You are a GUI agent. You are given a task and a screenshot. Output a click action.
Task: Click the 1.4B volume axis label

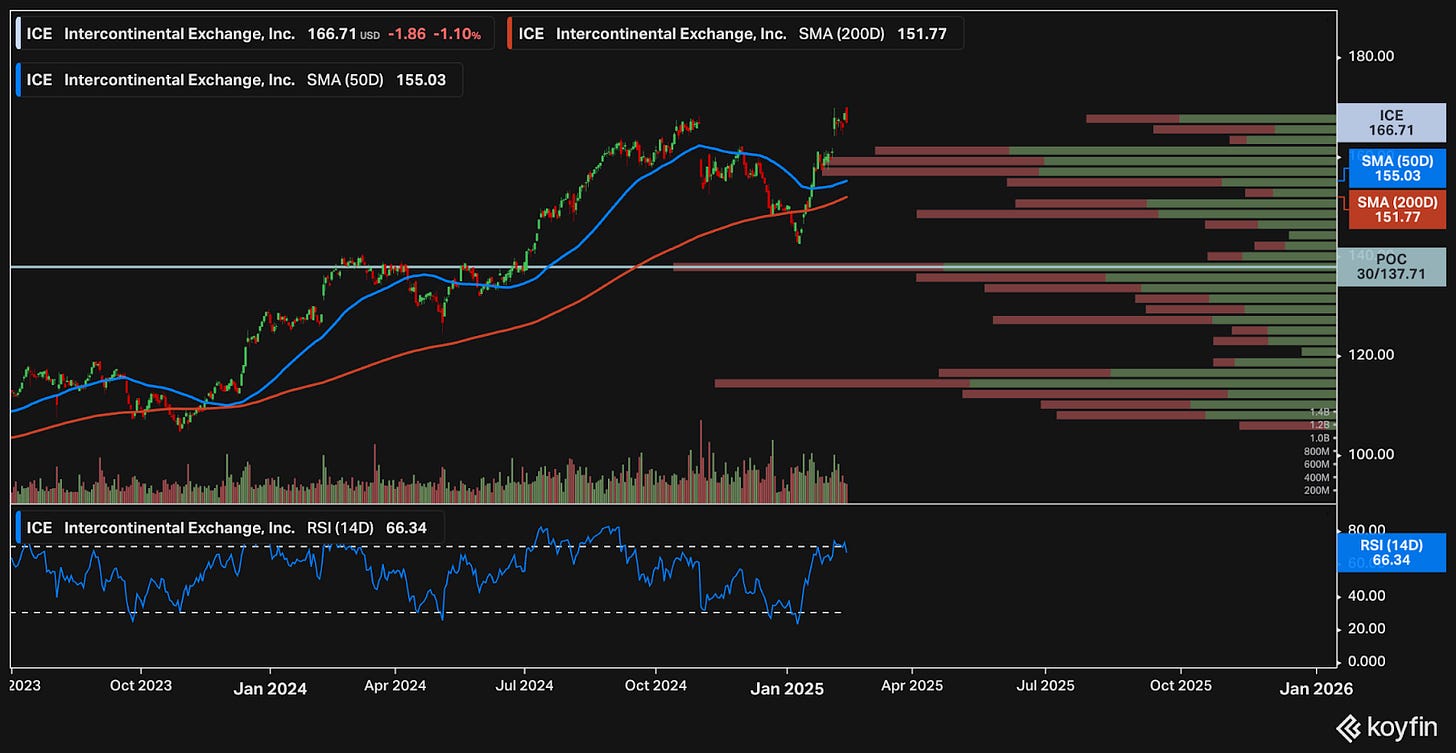[x=1320, y=412]
